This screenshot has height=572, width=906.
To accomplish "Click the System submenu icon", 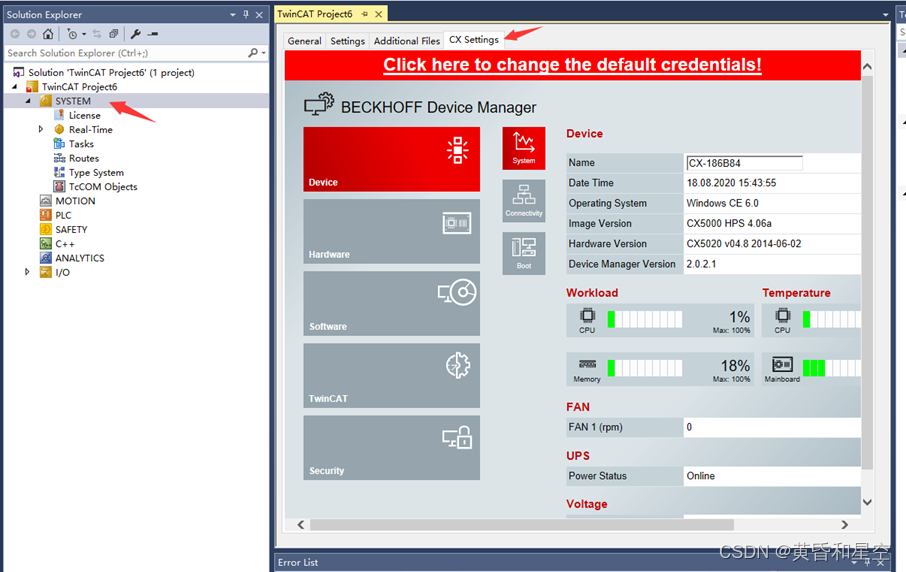I will [523, 148].
